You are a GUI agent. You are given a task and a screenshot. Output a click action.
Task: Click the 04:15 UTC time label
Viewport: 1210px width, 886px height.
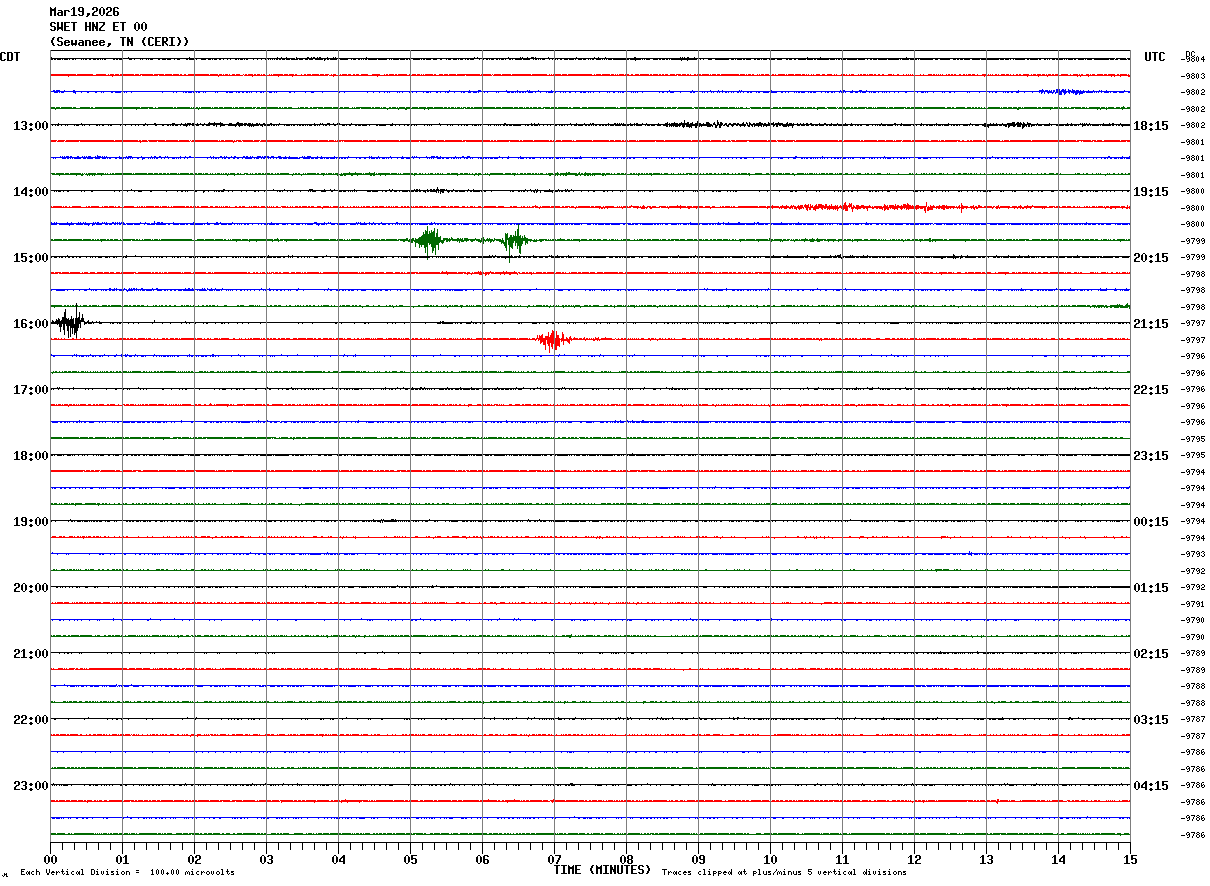tap(1150, 786)
